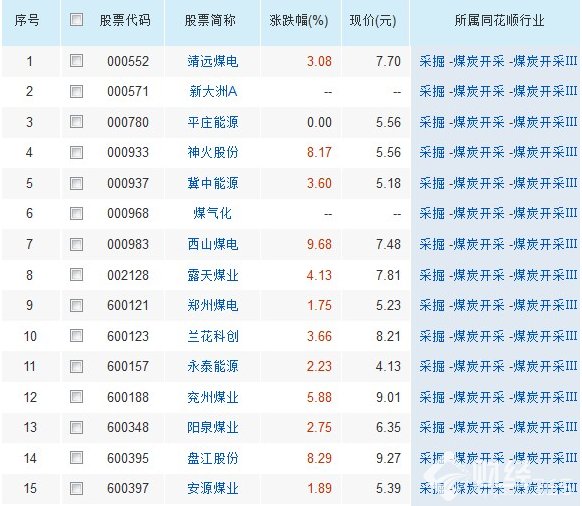Open 永泰能源 stock link
This screenshot has width=582, height=506.
click(x=213, y=366)
